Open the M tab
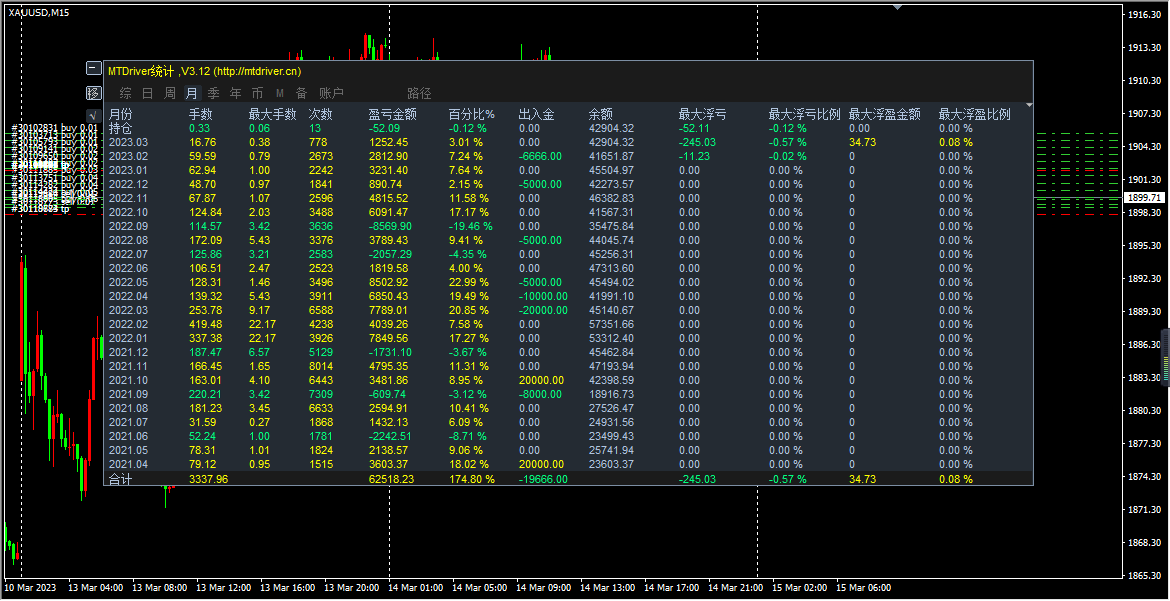Screen dimensions: 1170x601 (x=280, y=93)
